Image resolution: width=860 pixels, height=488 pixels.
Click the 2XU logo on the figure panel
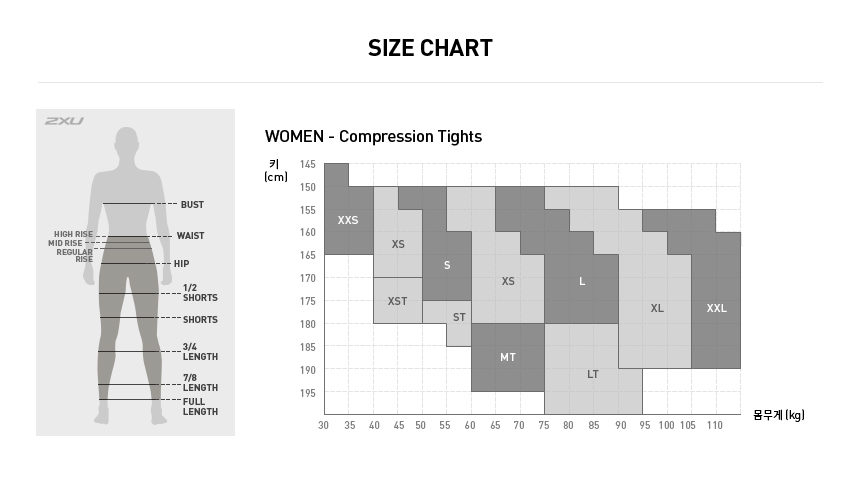pos(64,121)
